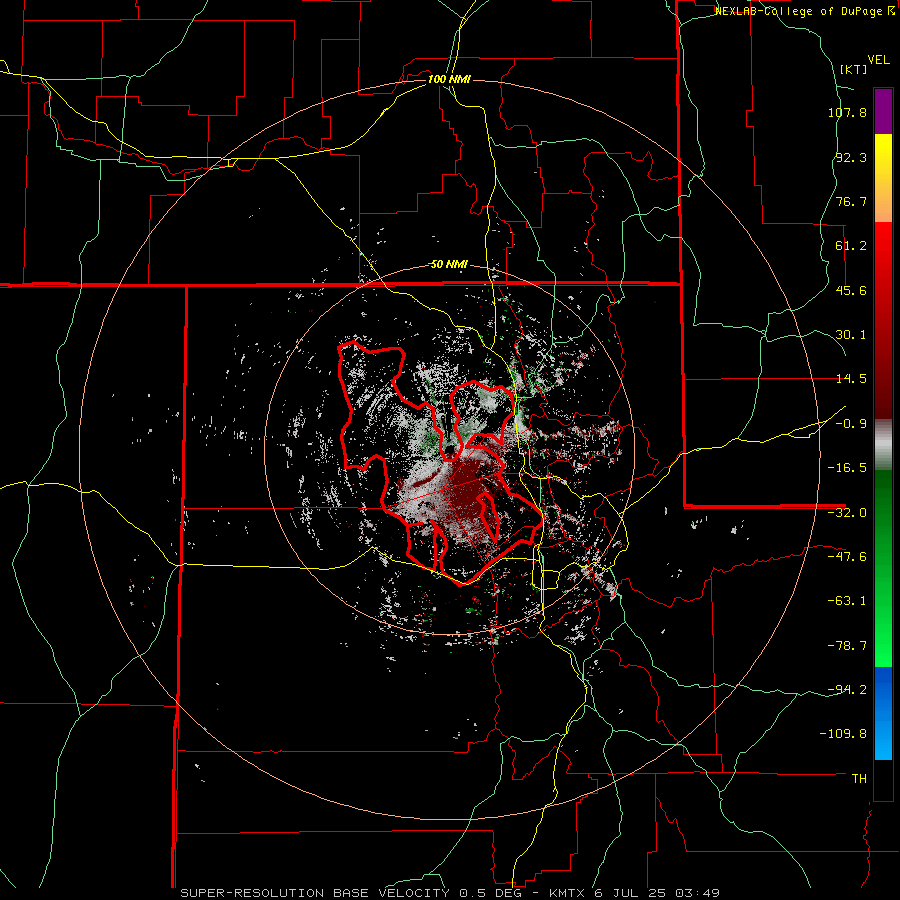Select the -78.7 scale value
The height and width of the screenshot is (900, 900).
pos(847,646)
